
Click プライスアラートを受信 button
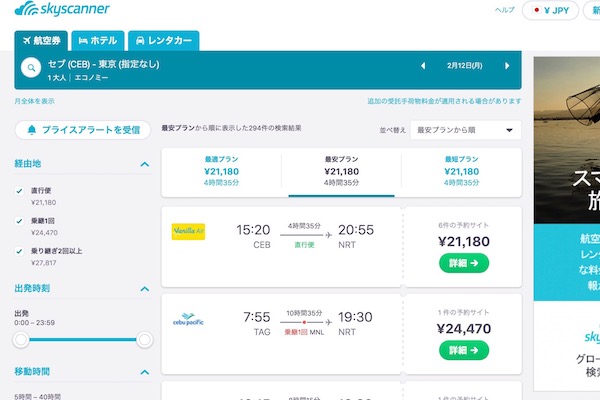tap(83, 130)
